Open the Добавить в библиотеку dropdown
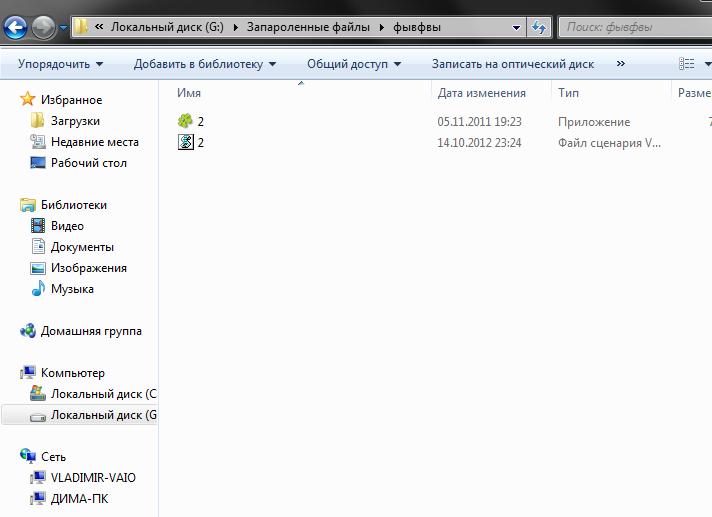Image resolution: width=712 pixels, height=517 pixels. click(x=205, y=64)
